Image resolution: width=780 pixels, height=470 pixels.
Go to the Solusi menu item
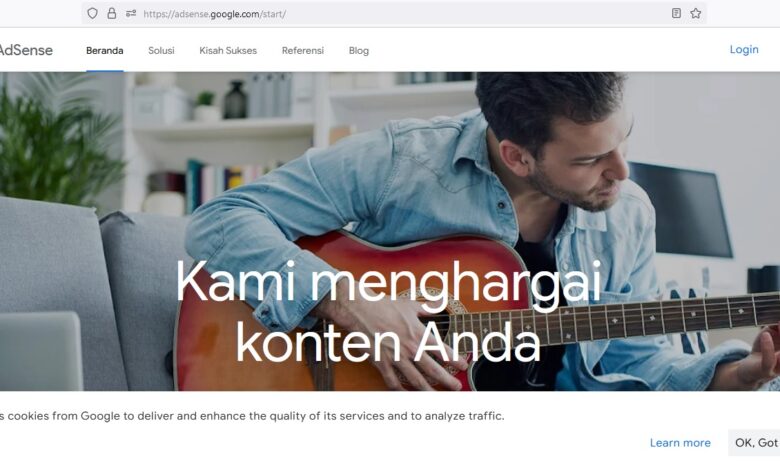[x=161, y=50]
